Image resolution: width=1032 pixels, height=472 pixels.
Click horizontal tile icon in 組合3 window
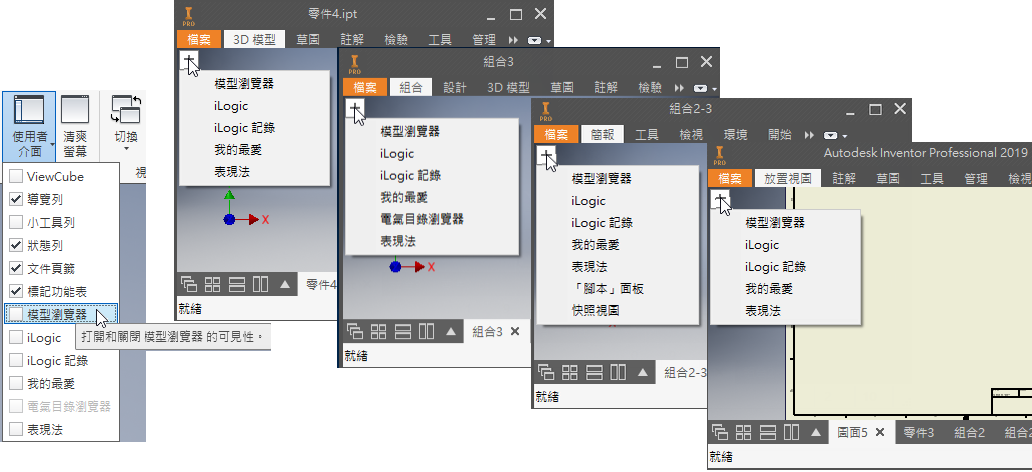pyautogui.click(x=402, y=332)
